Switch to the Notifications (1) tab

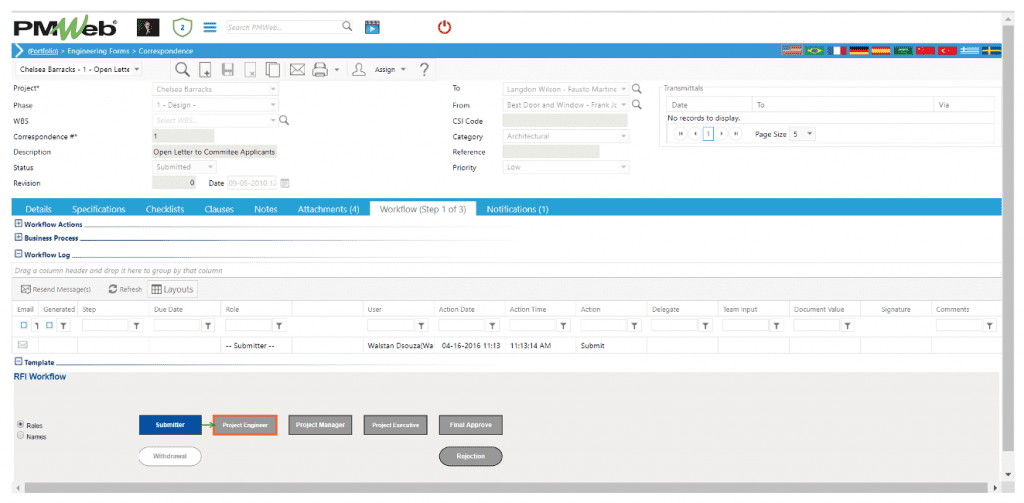click(x=517, y=209)
